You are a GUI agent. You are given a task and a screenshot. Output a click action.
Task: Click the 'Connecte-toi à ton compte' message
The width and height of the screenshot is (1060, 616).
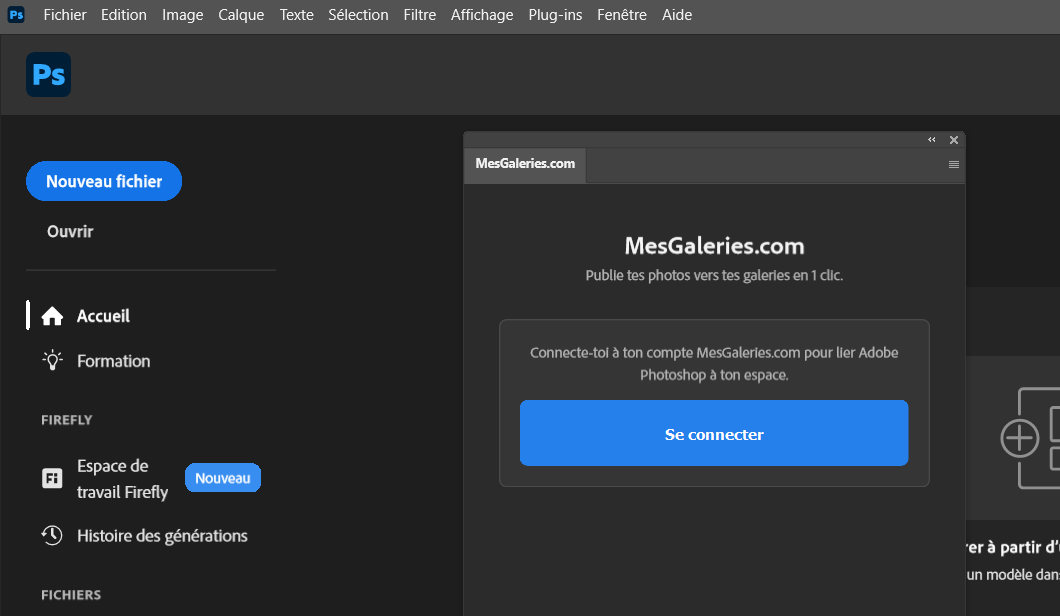pos(714,364)
